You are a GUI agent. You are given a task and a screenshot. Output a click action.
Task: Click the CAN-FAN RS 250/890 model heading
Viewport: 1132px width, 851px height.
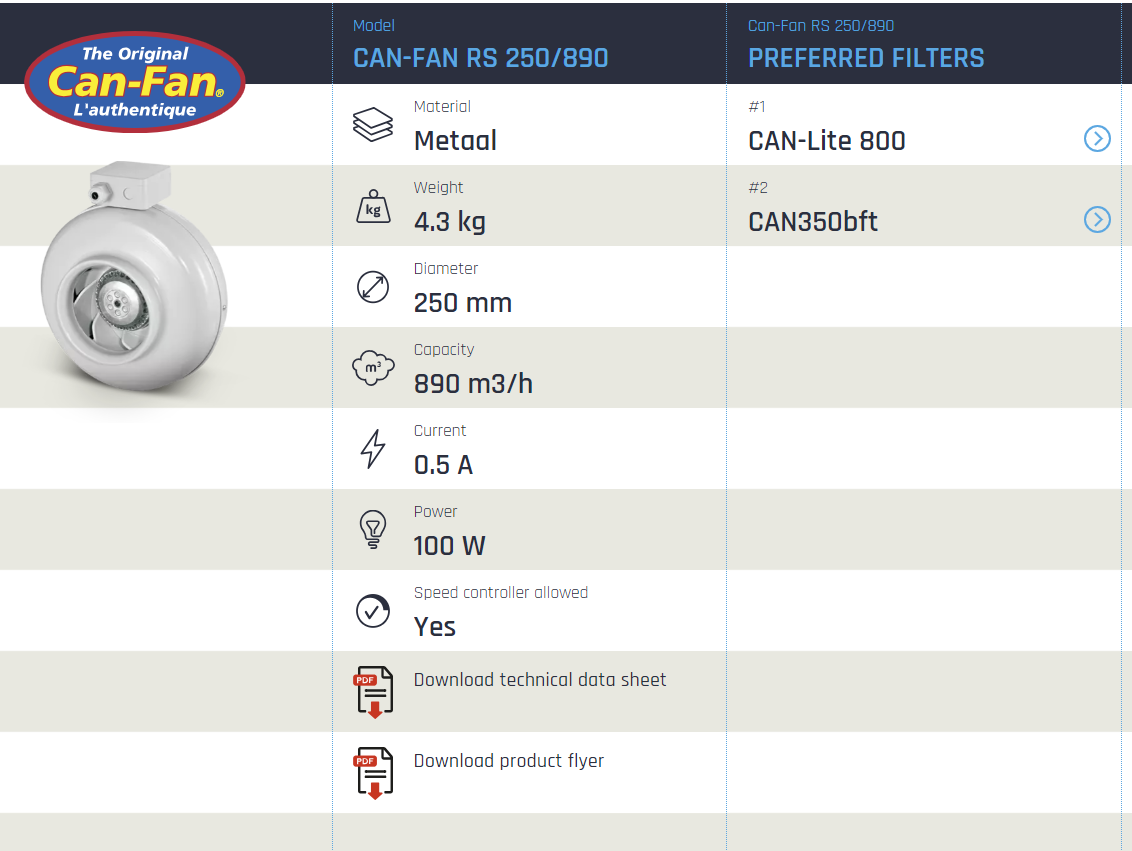point(481,58)
